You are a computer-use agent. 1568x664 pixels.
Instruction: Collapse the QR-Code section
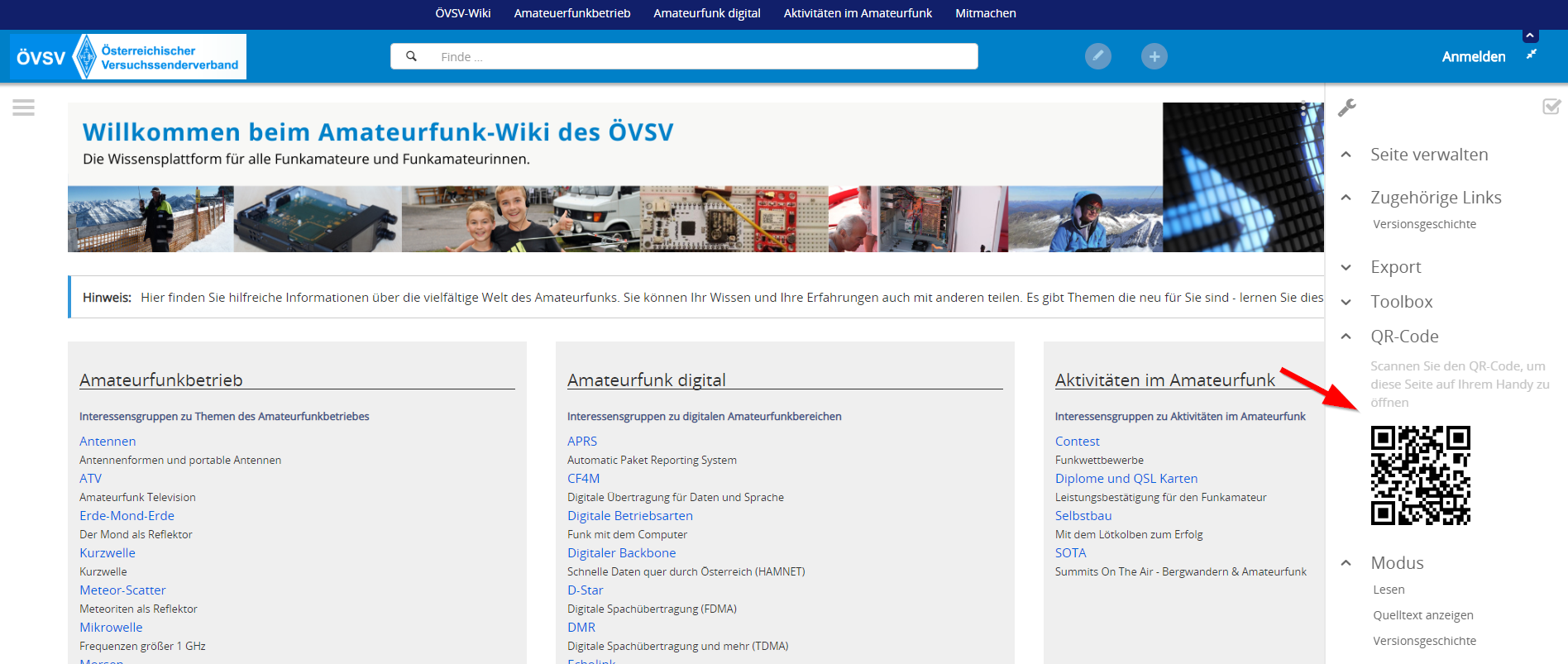[1404, 337]
